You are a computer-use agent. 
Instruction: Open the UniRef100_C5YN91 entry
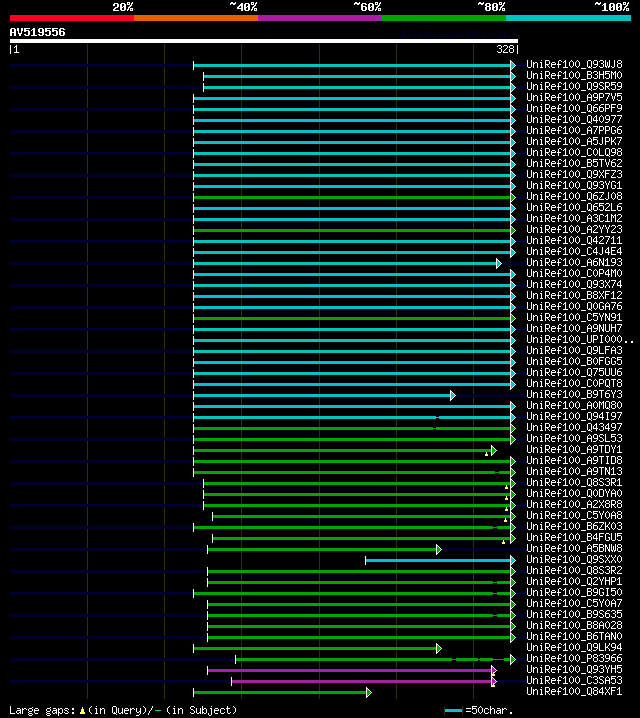coord(574,317)
